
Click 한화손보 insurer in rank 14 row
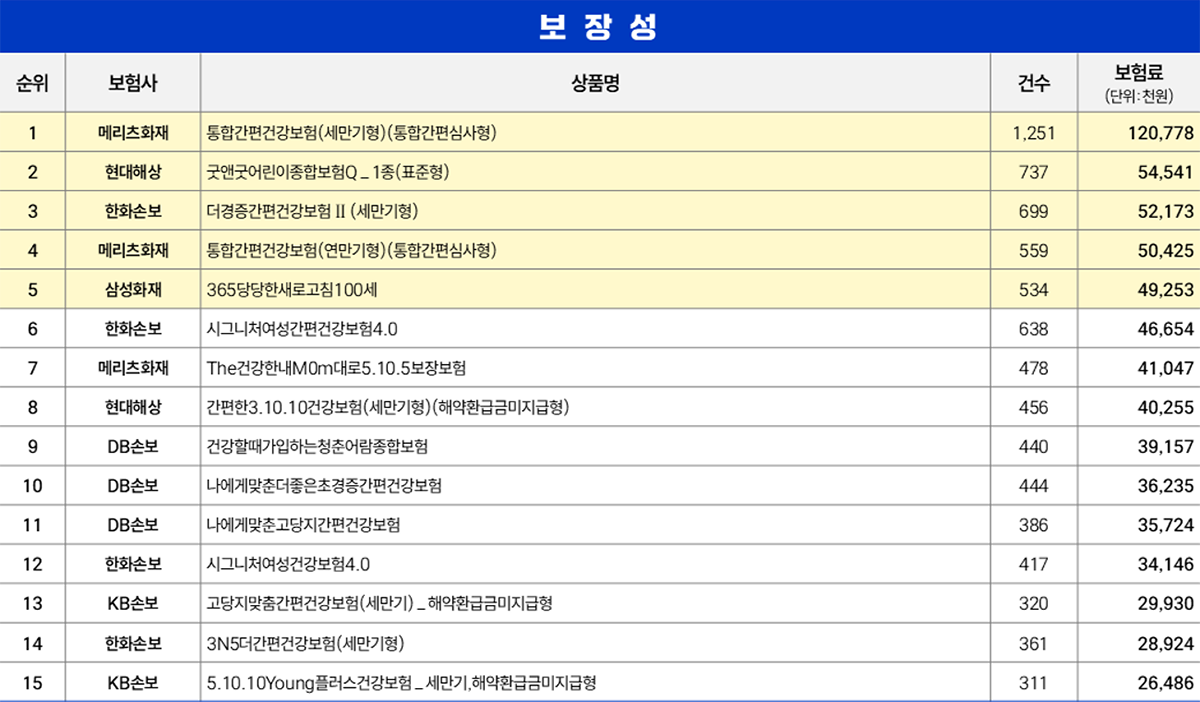[x=133, y=643]
